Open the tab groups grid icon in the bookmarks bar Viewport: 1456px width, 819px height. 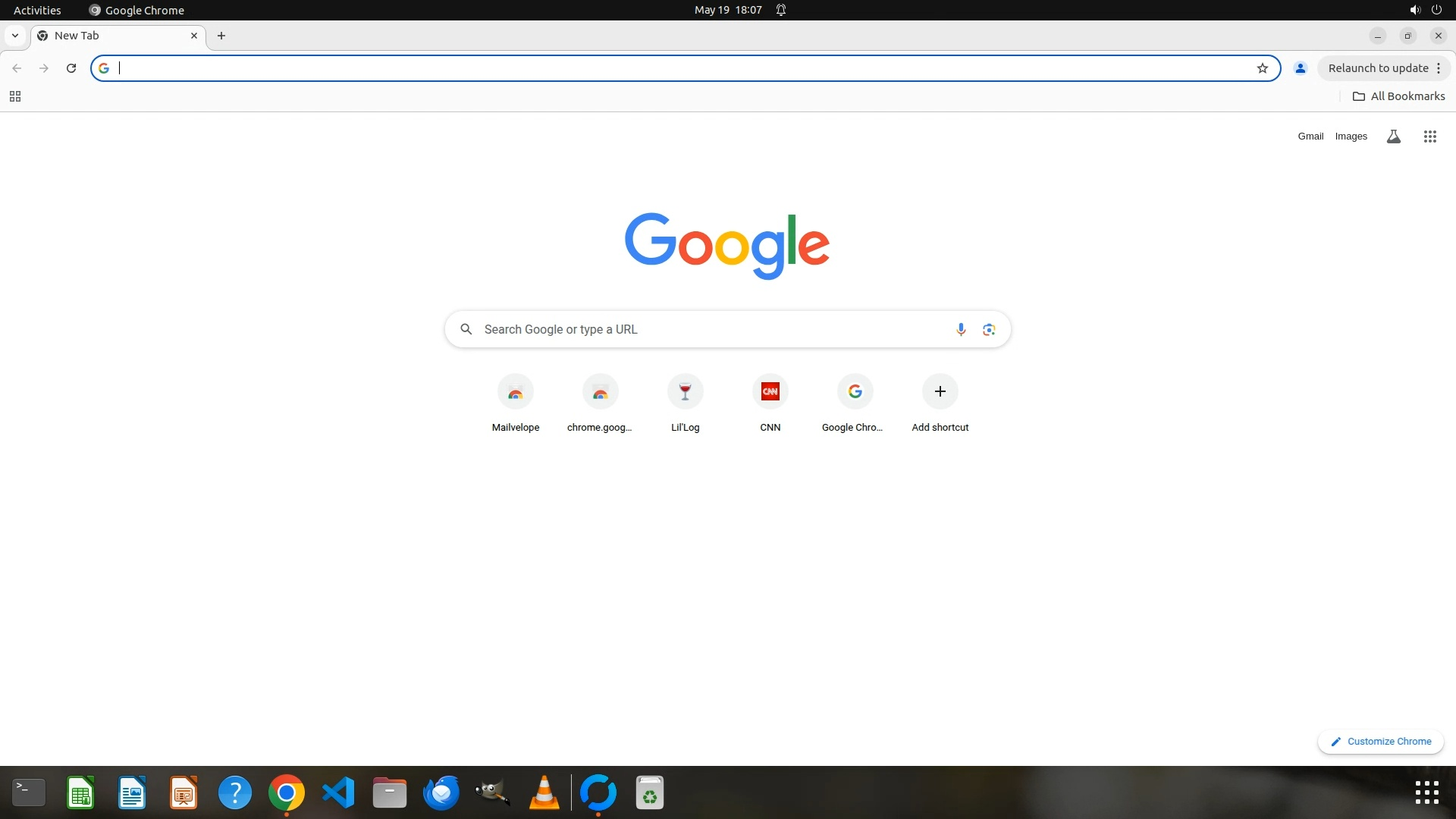(x=15, y=96)
